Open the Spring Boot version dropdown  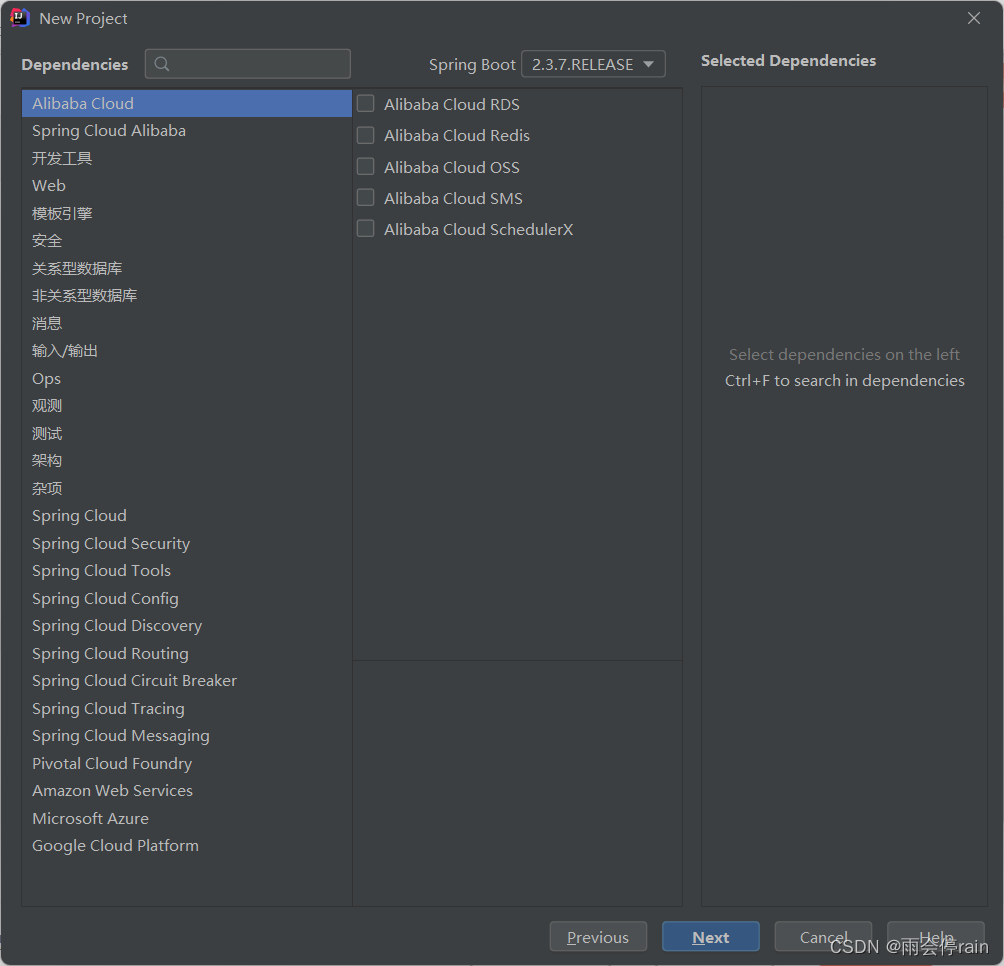click(x=593, y=64)
